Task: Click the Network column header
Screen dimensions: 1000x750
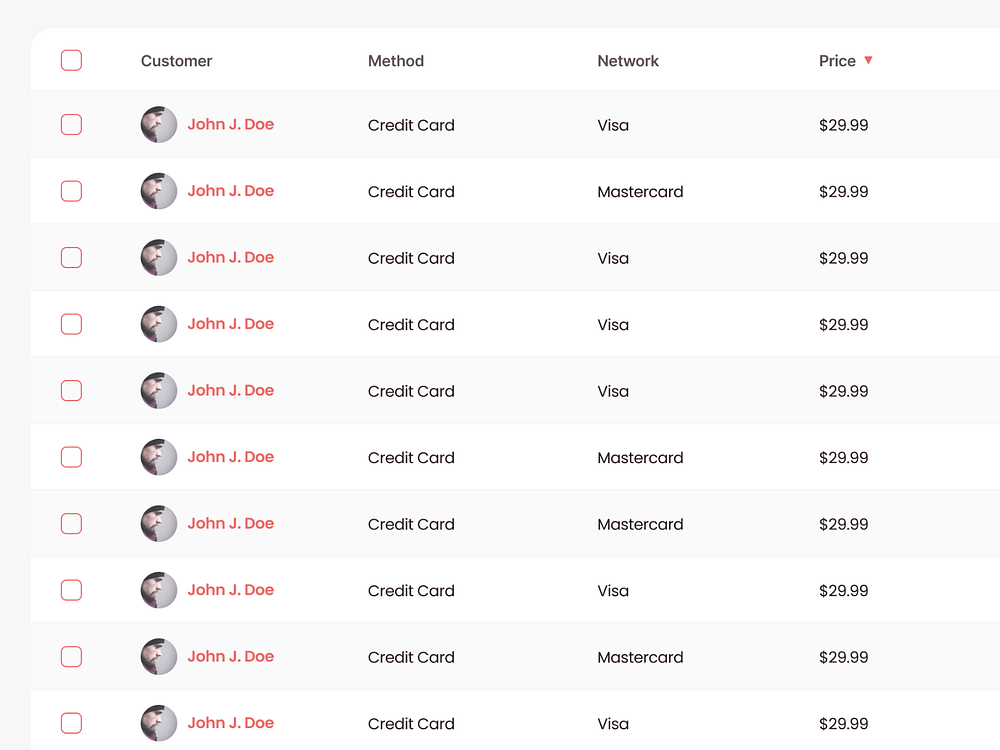Action: click(x=628, y=61)
